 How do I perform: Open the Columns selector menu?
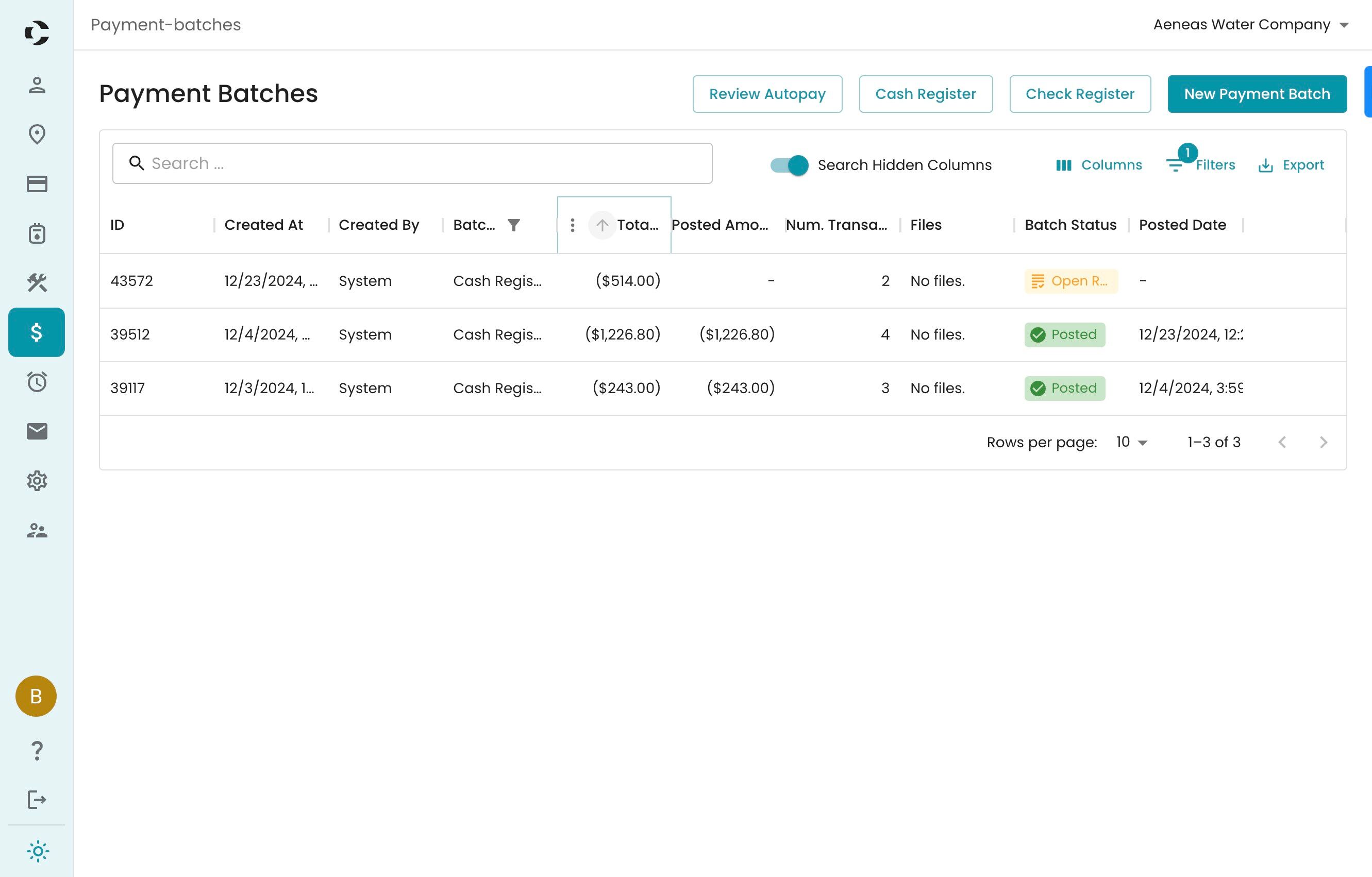pos(1098,165)
